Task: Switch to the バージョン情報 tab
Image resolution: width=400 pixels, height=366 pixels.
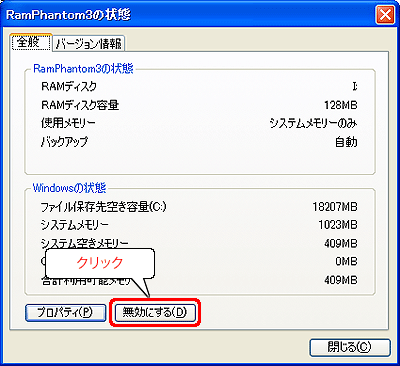Action: point(89,43)
